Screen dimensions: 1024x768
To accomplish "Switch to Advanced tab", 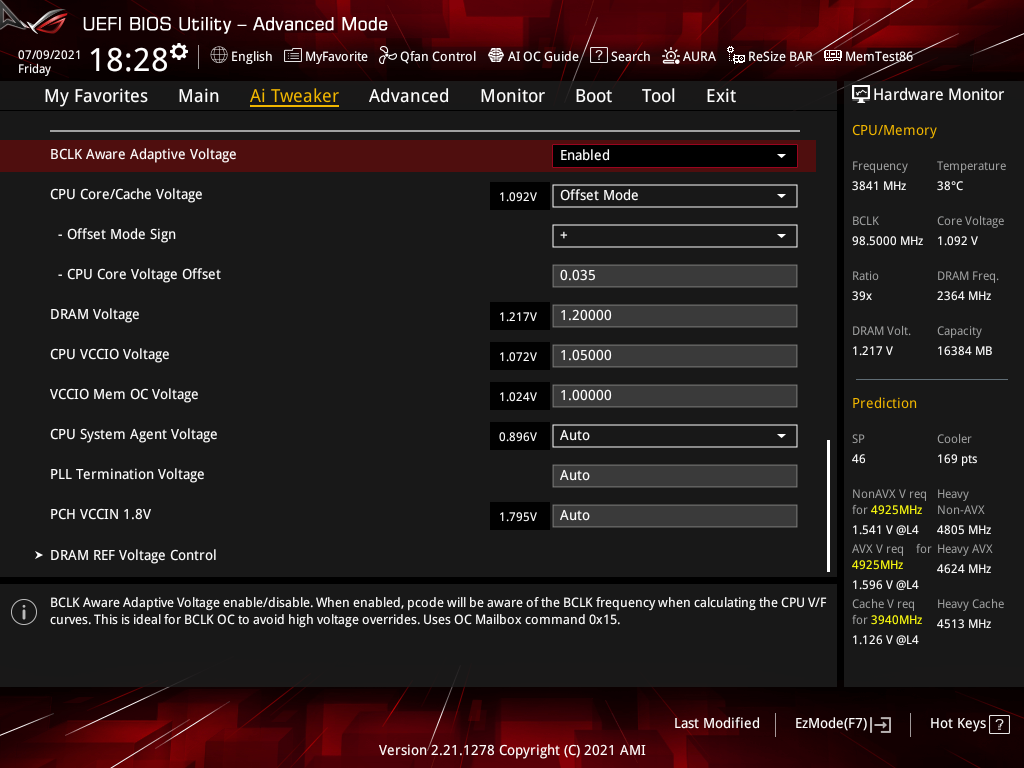I will click(x=409, y=96).
